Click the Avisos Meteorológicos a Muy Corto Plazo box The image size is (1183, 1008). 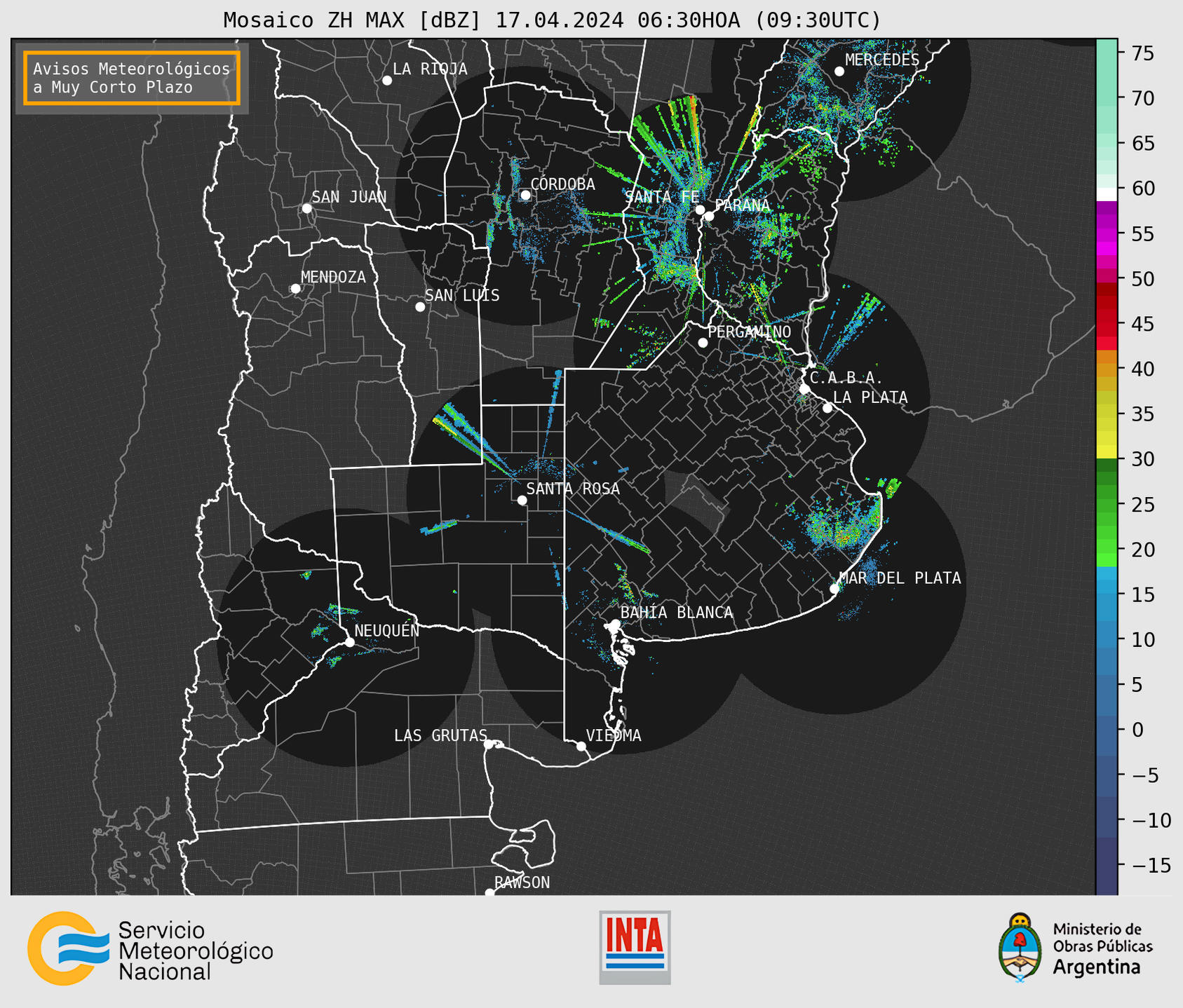tap(132, 78)
